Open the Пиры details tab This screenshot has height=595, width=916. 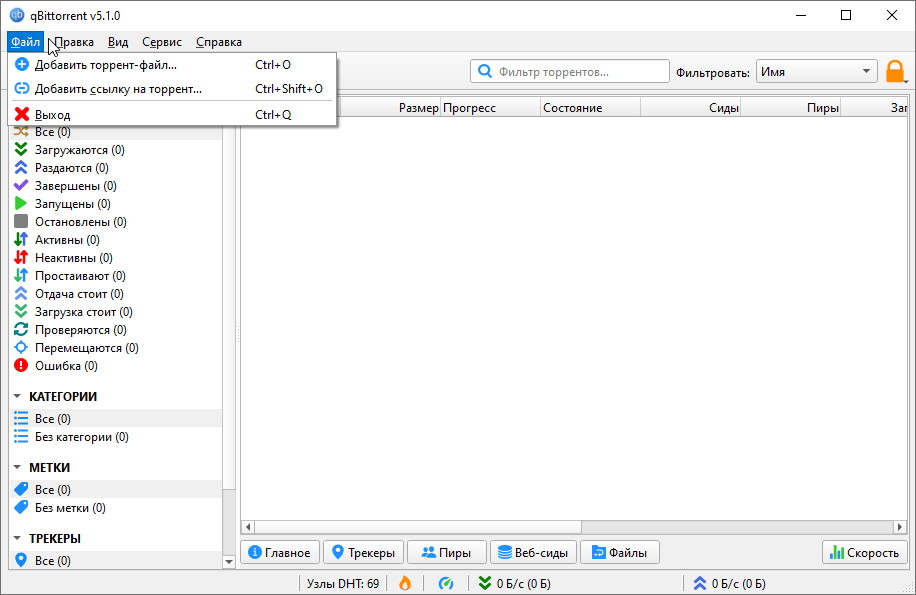(447, 552)
